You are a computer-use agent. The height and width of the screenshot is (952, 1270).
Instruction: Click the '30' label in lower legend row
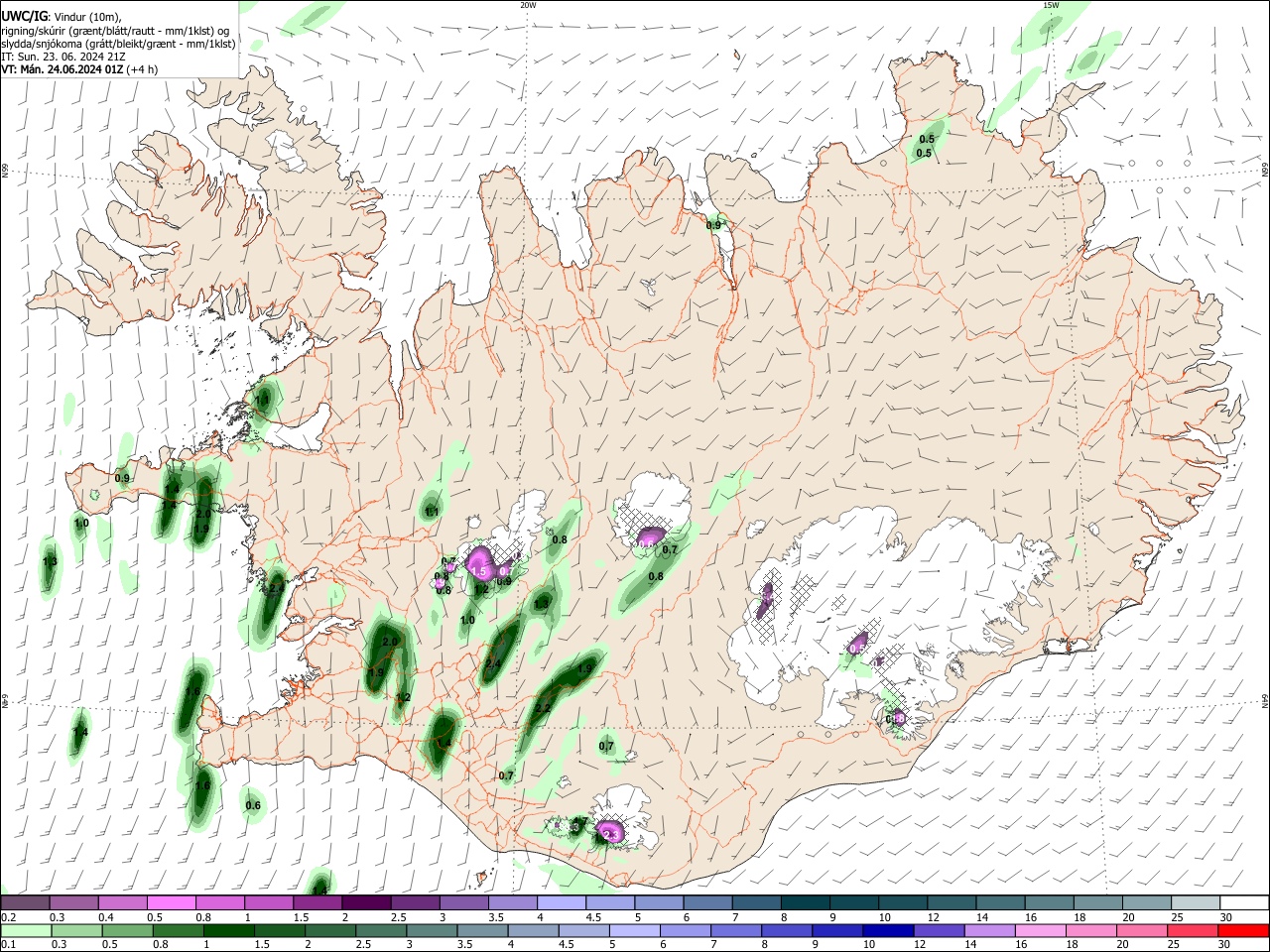tap(1225, 945)
